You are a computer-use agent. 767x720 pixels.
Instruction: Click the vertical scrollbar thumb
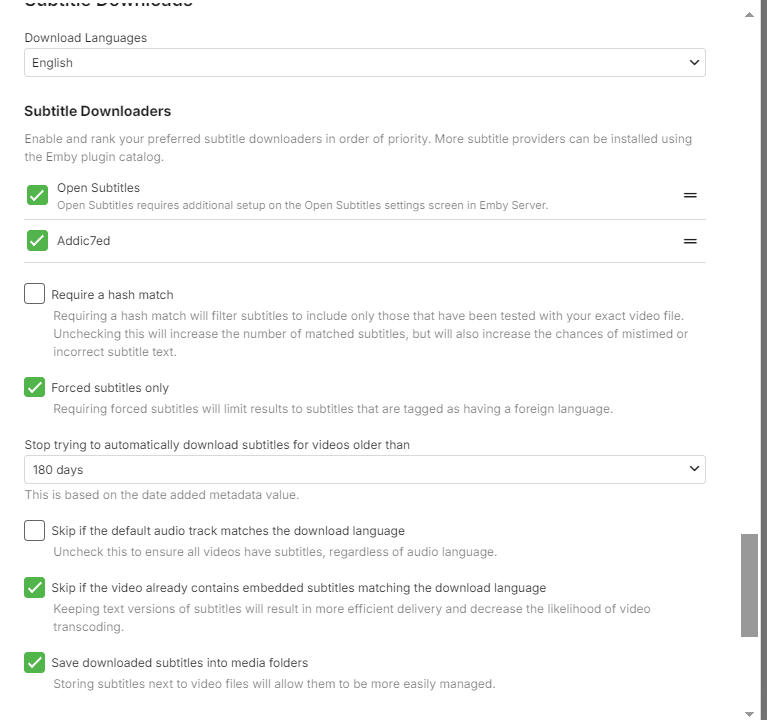pos(749,585)
